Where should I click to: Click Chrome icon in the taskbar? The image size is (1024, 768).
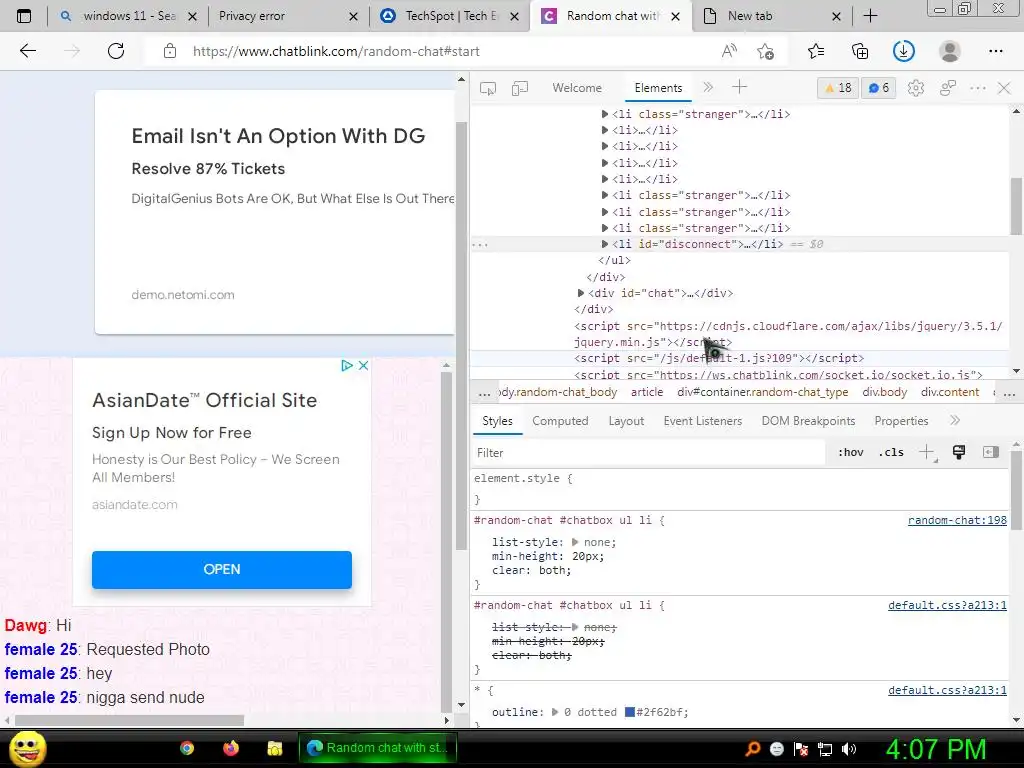pos(187,748)
